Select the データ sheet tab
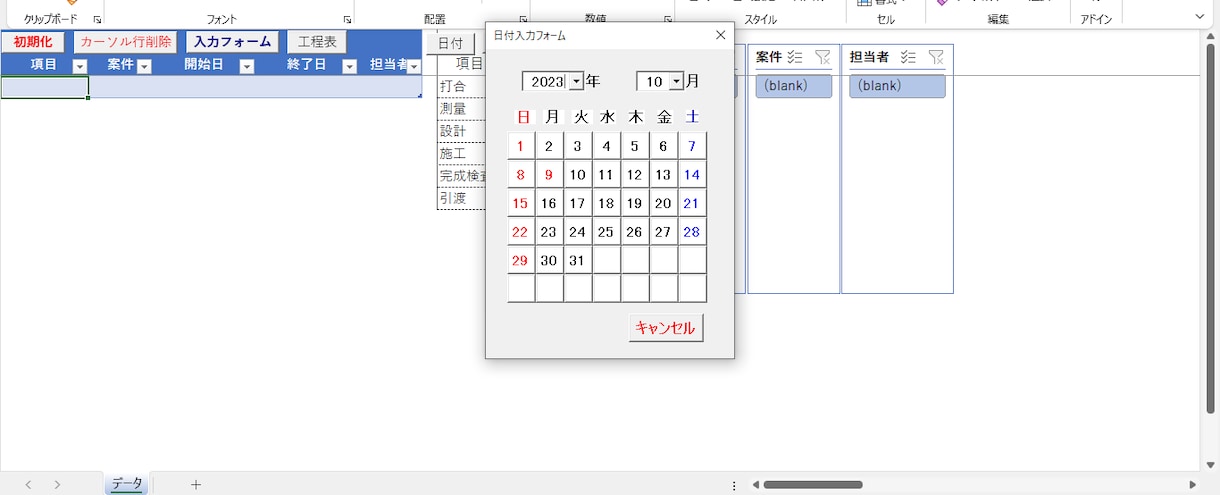The image size is (1220, 495). (x=127, y=484)
